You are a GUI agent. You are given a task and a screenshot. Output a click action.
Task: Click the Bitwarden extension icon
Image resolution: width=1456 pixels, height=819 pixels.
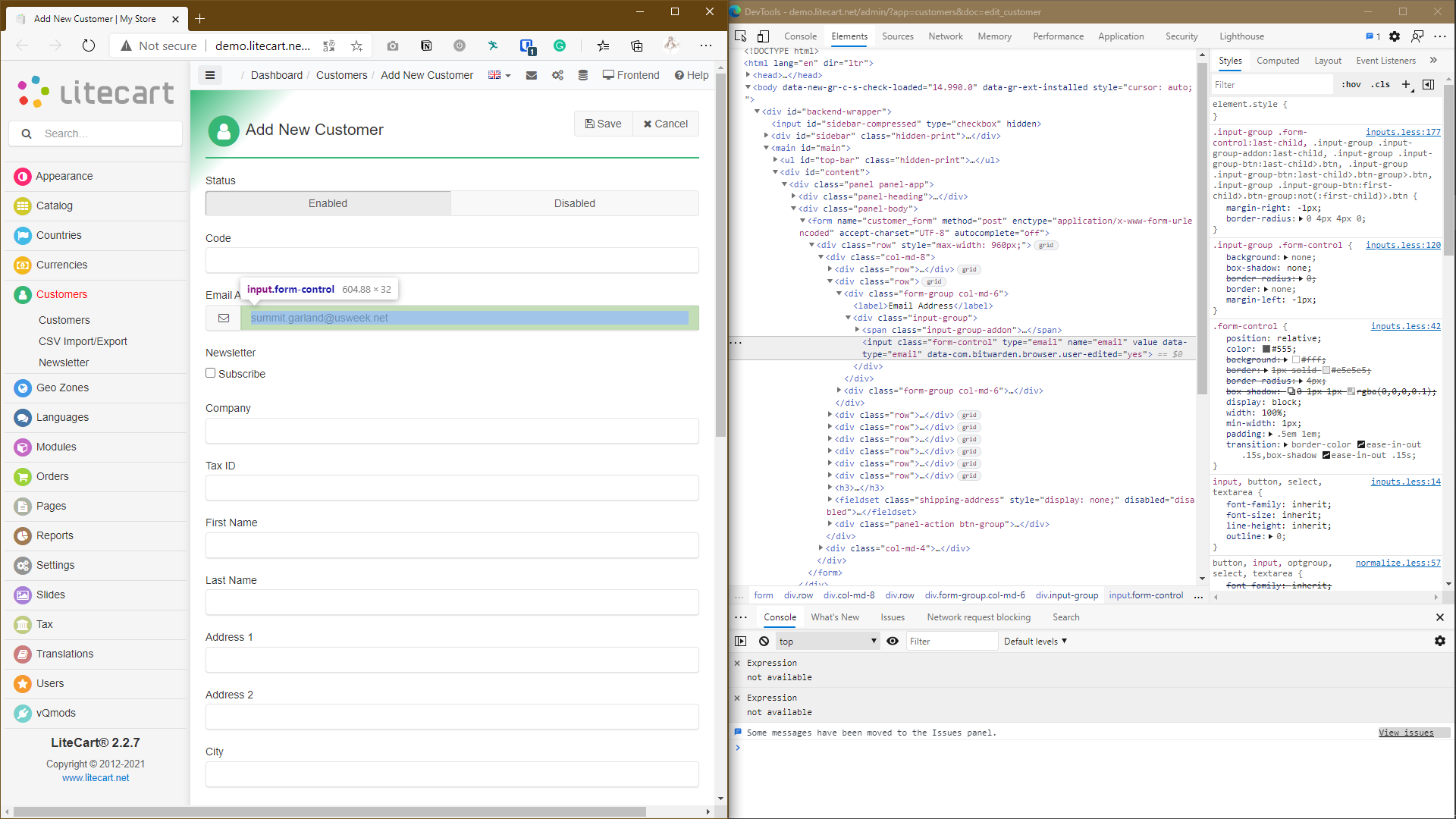pos(527,46)
